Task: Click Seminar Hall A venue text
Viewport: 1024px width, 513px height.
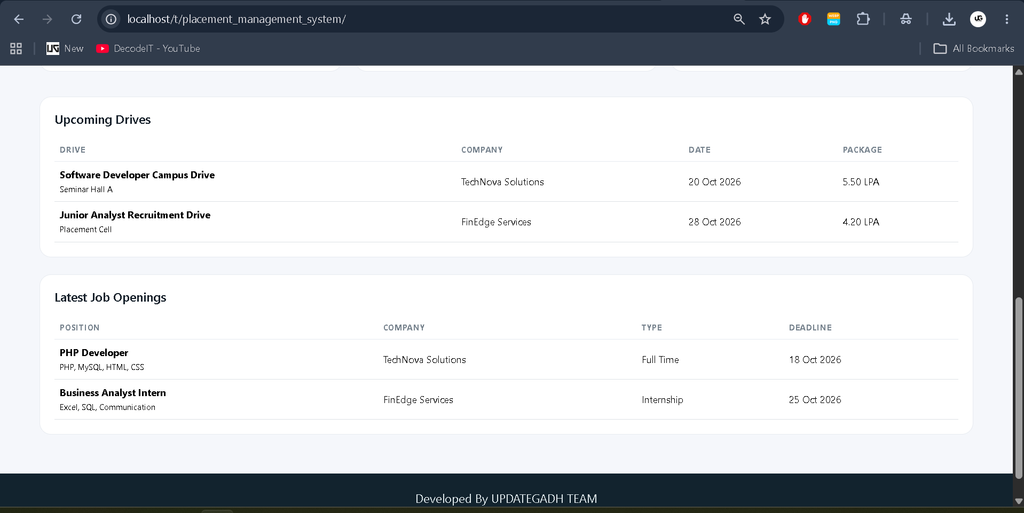Action: (86, 189)
